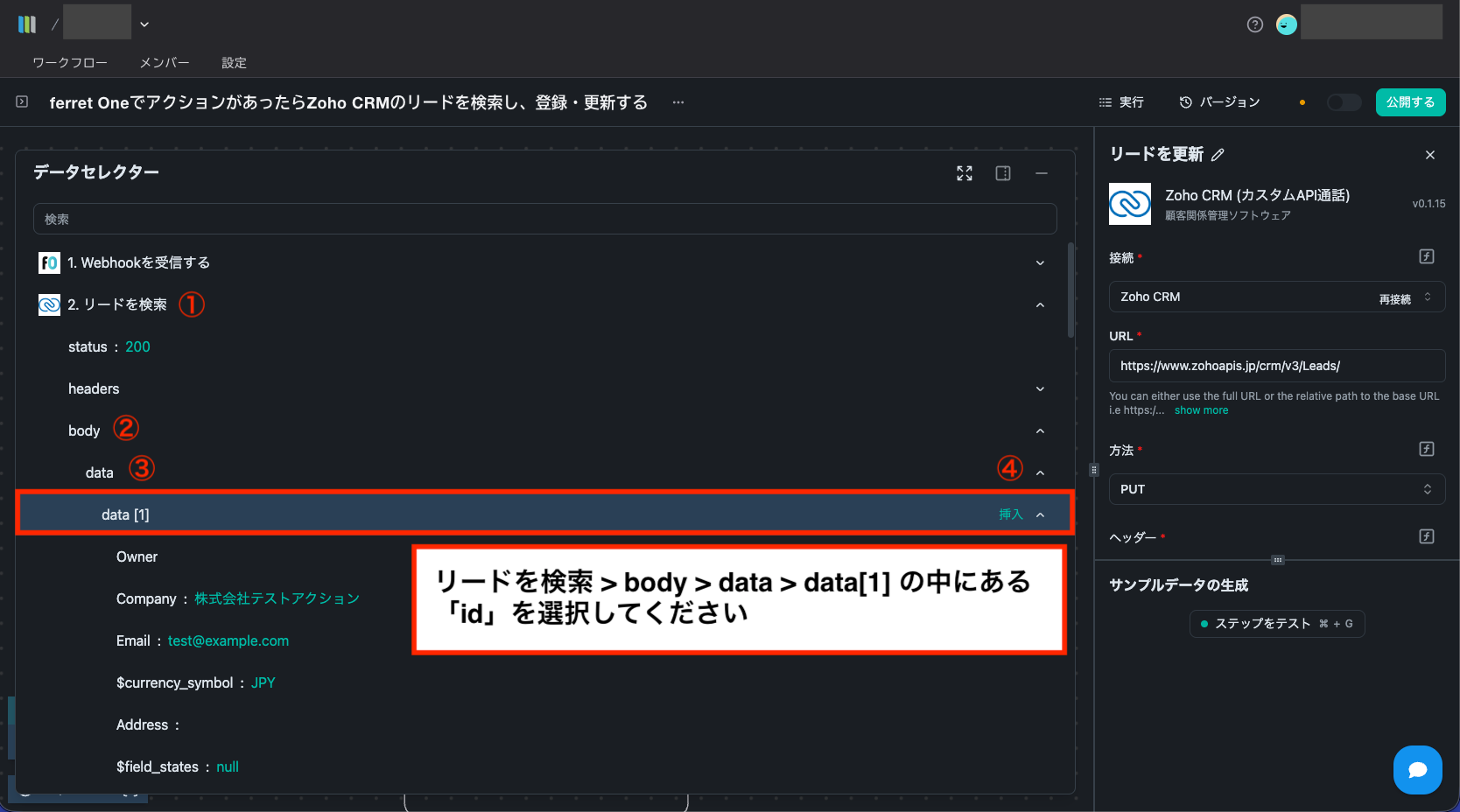Screen dimensions: 1460x812
Task: Click the Zoho CRM piece logo
Action: 1130,204
